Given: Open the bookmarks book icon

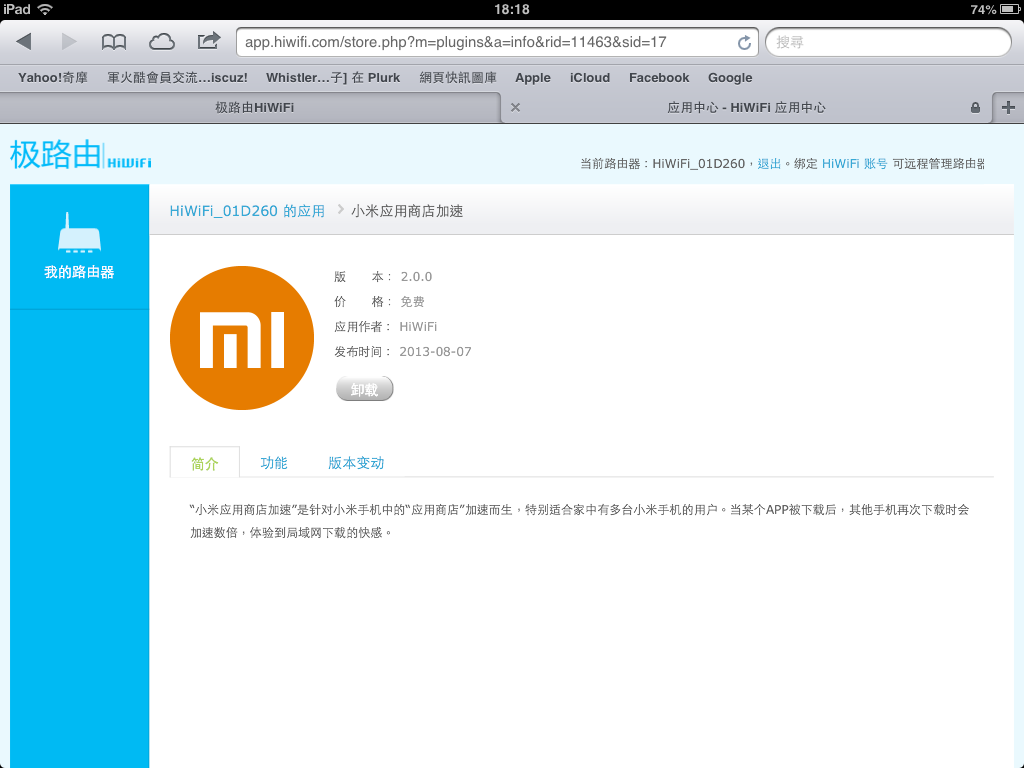Looking at the screenshot, I should pos(114,42).
